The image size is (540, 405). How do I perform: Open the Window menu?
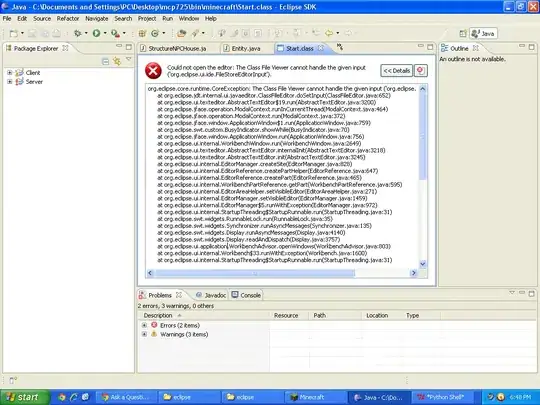[x=189, y=19]
